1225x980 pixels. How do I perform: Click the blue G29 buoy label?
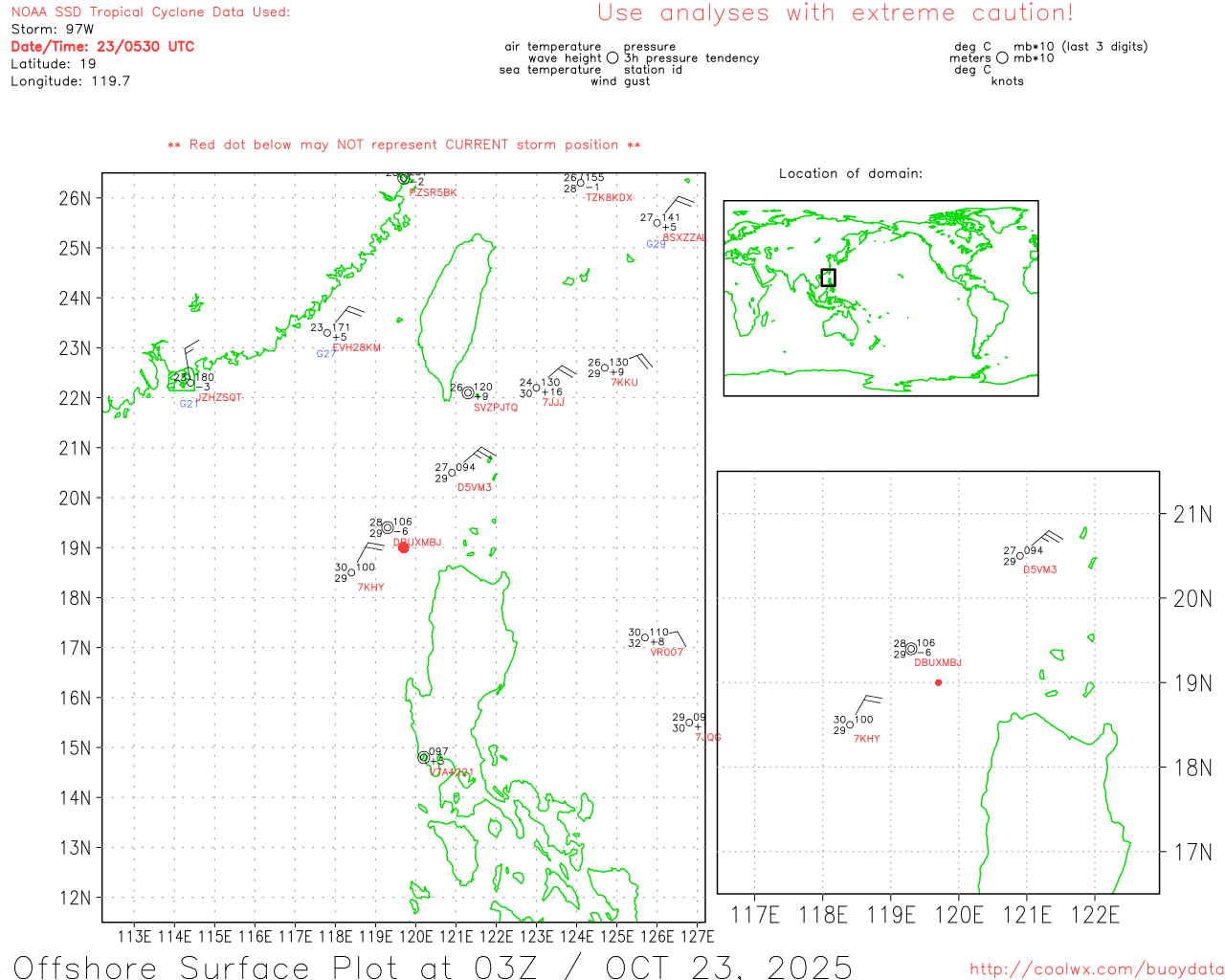(x=656, y=245)
